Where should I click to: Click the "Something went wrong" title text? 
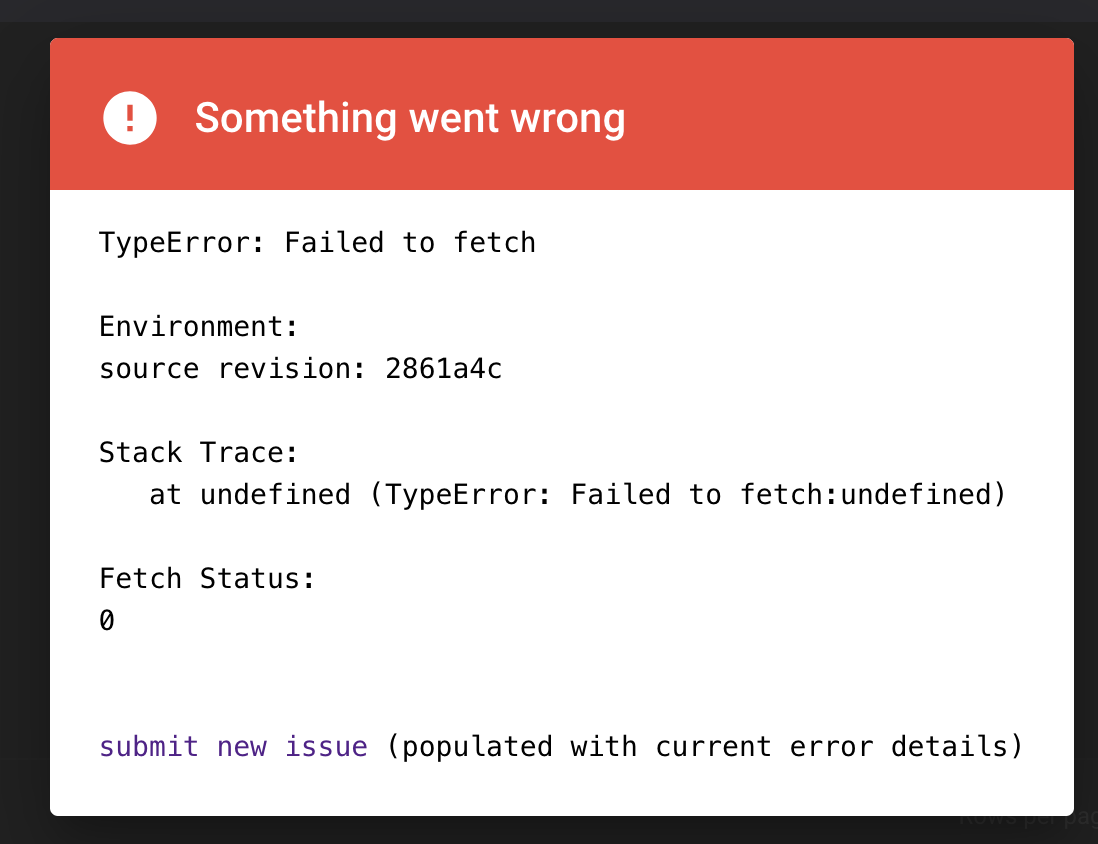point(410,118)
